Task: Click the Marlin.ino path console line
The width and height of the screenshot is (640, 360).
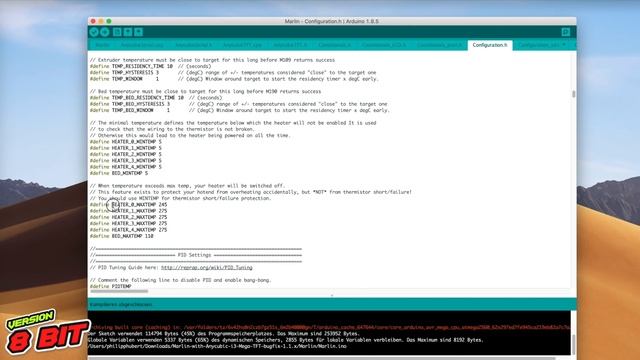Action: point(218,346)
